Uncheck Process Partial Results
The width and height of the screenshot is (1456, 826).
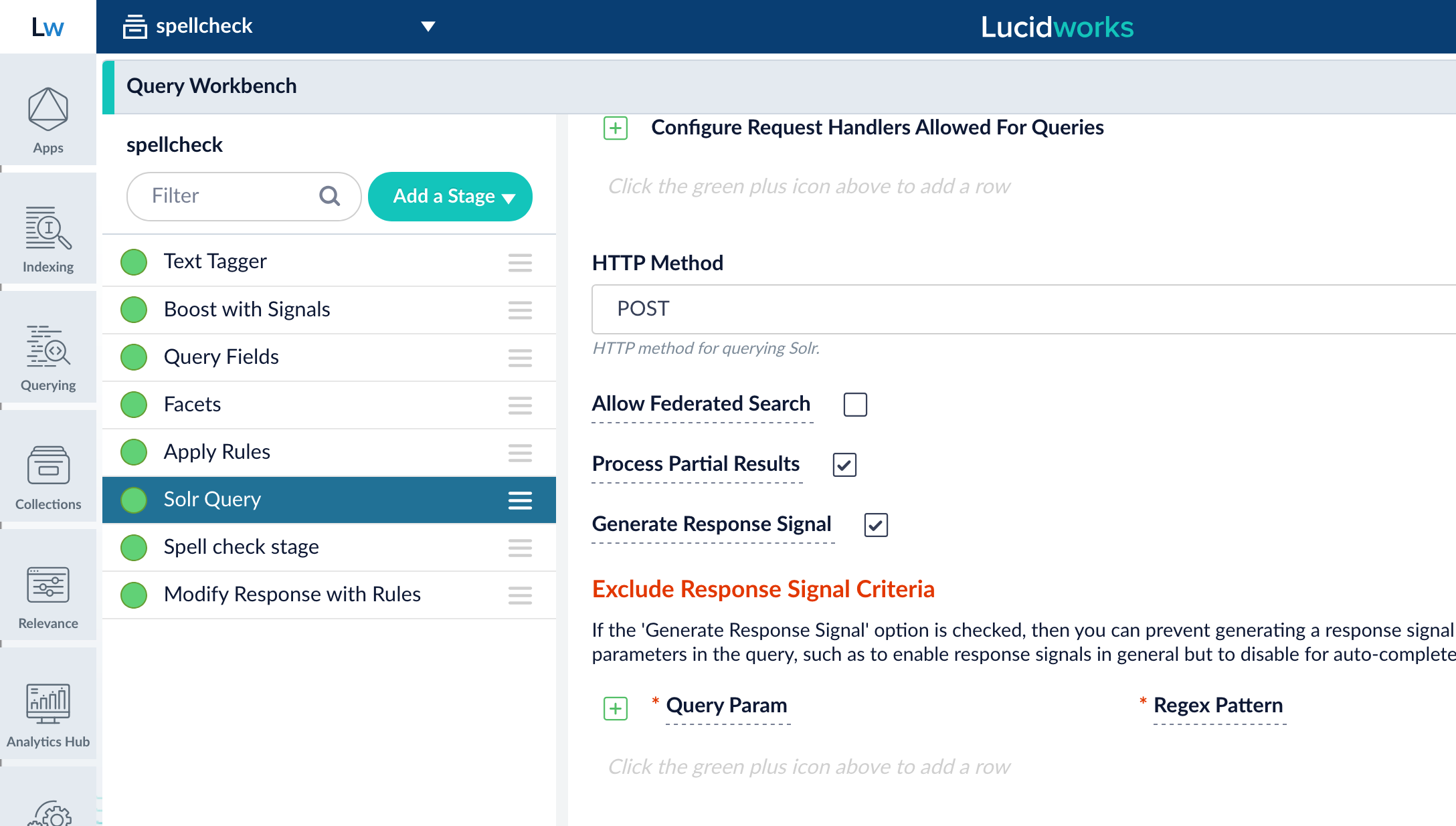844,465
